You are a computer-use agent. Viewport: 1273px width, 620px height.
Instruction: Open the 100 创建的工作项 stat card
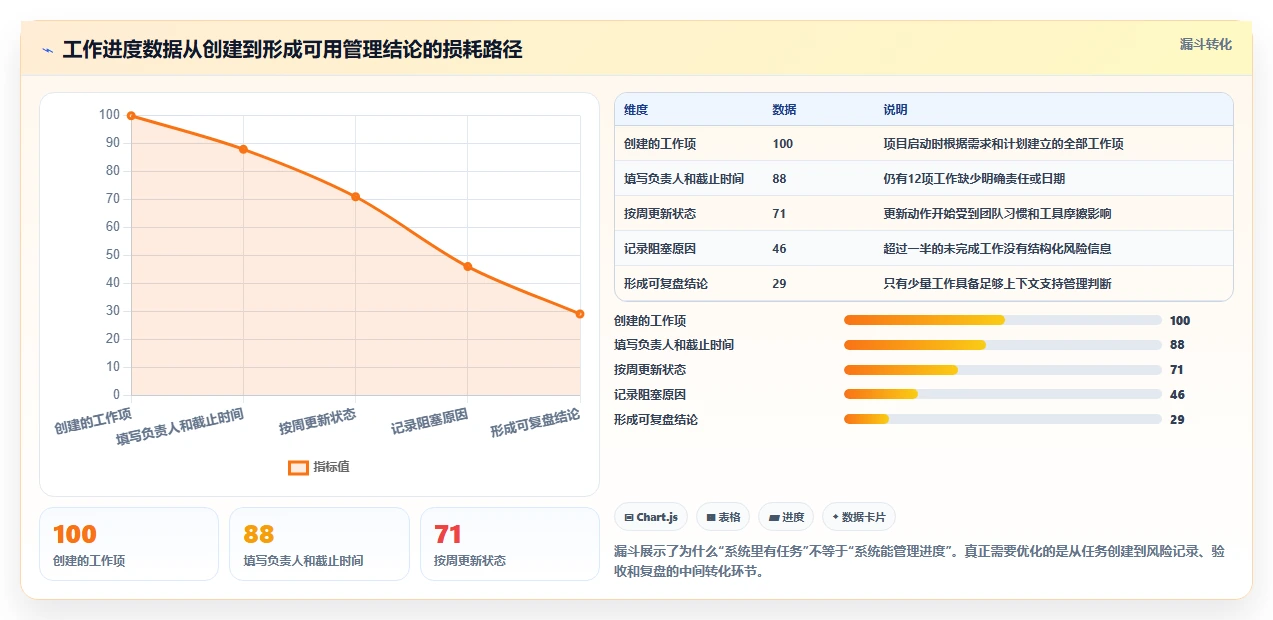129,544
